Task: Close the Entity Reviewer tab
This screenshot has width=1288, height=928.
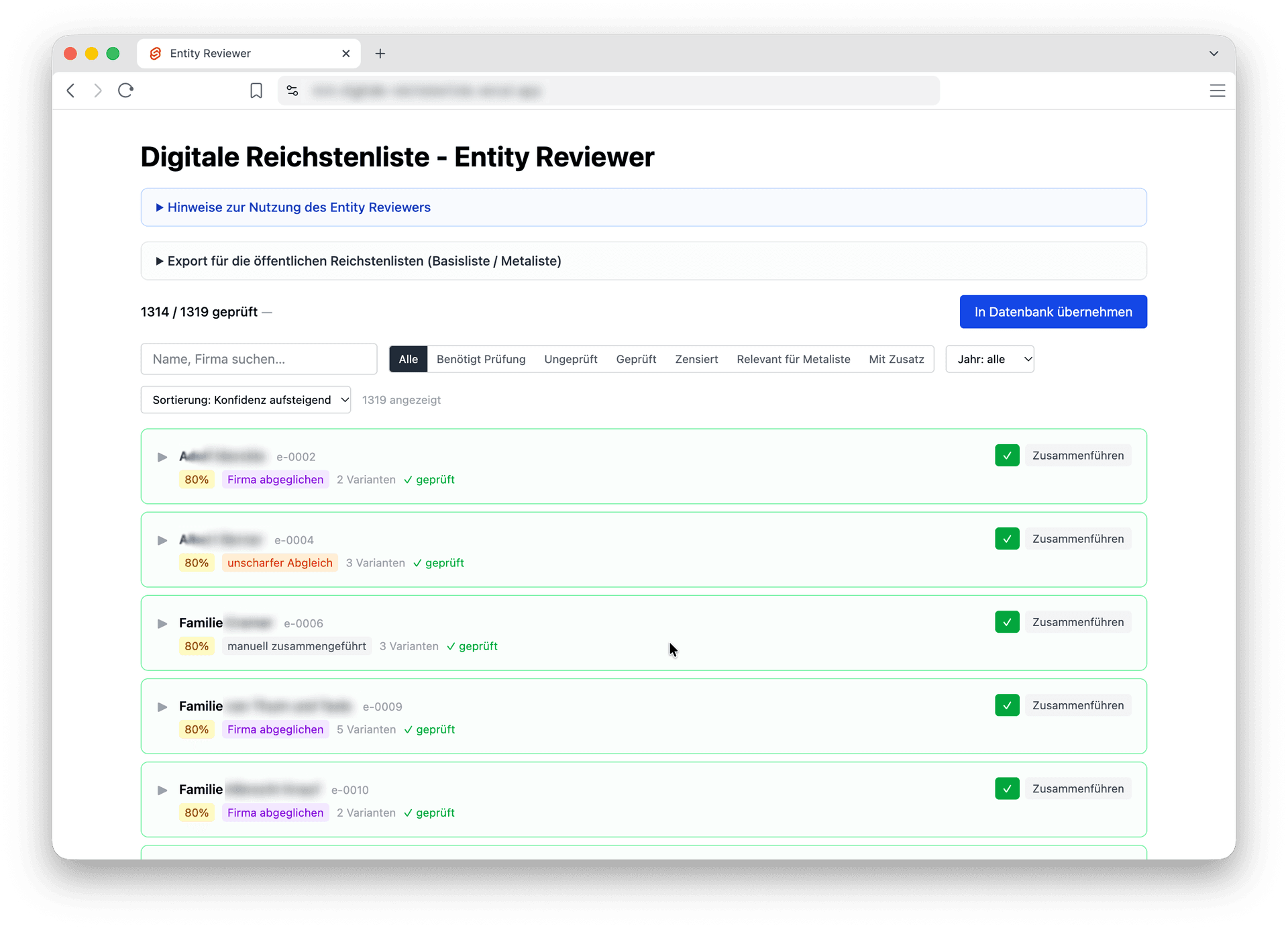Action: 346,54
